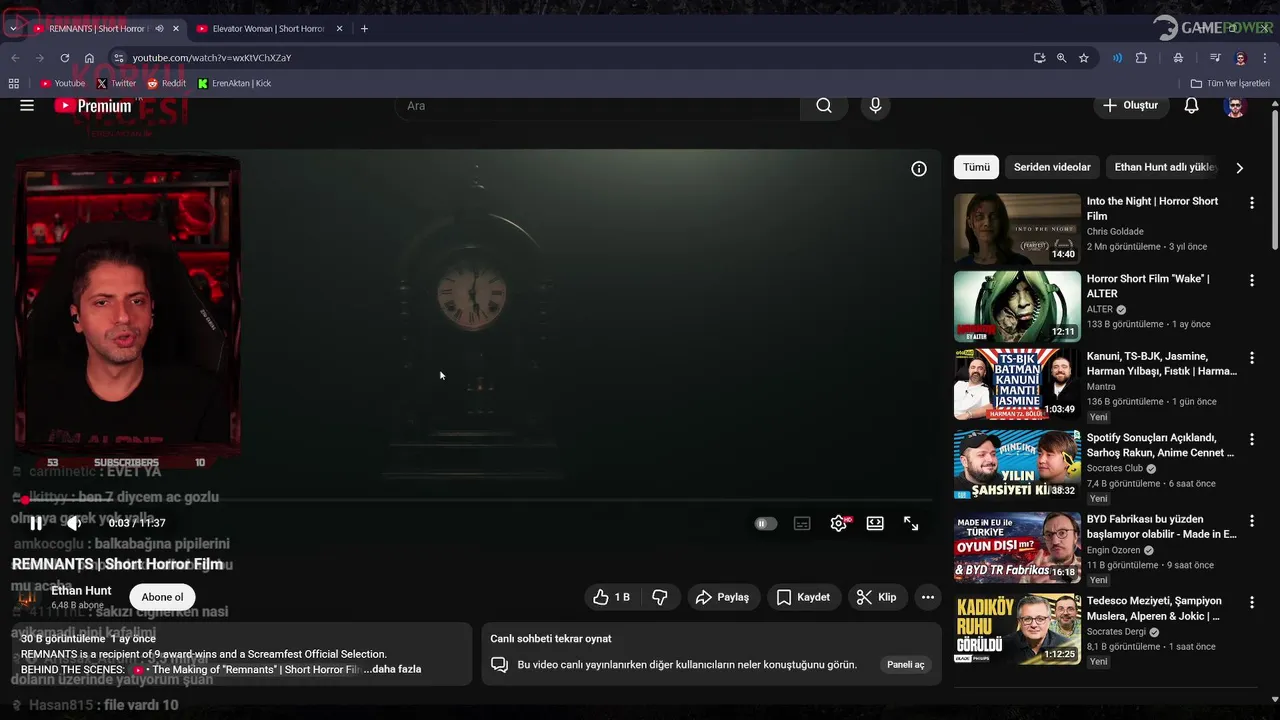Image resolution: width=1280 pixels, height=720 pixels.
Task: Dislike the video
Action: (x=660, y=597)
